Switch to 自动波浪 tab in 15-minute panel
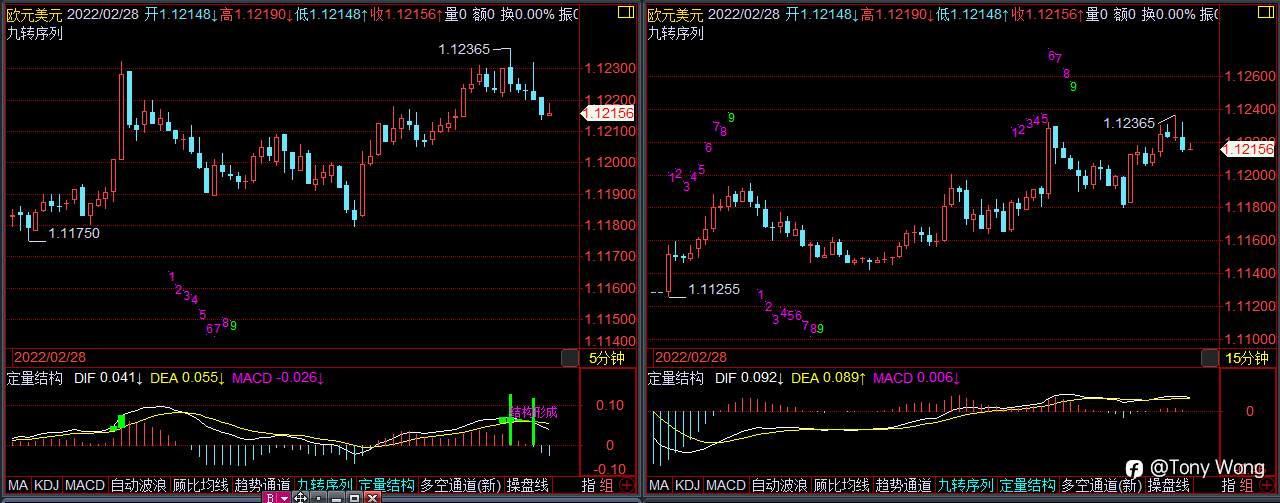1280x503 pixels. point(781,485)
